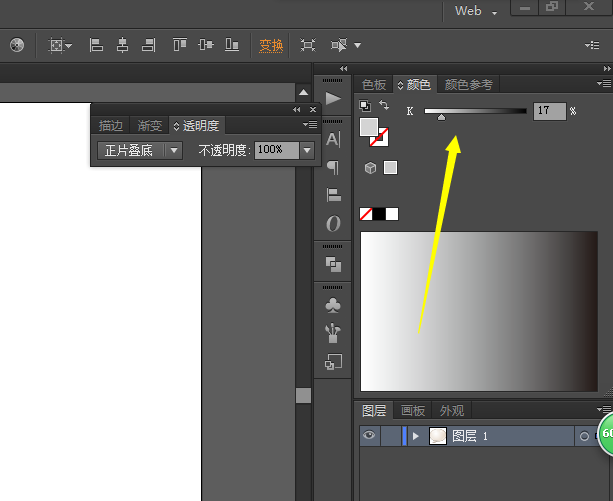Screen dimensions: 613x501
Task: Click the recolor artwork color wheel icon
Action: 17,45
